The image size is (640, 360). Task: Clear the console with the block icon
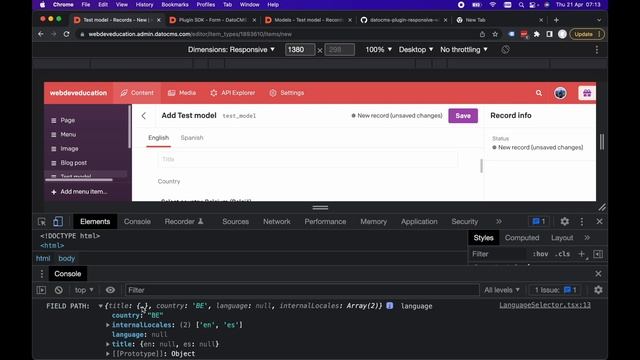[x=59, y=290]
